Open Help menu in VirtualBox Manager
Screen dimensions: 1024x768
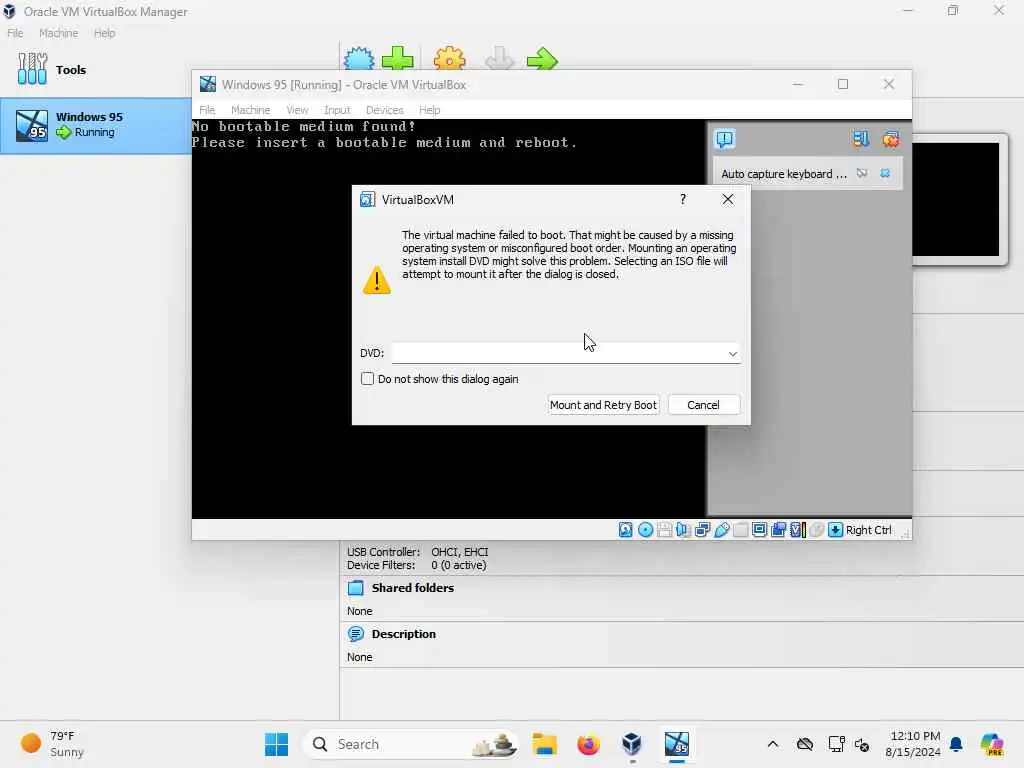(104, 33)
